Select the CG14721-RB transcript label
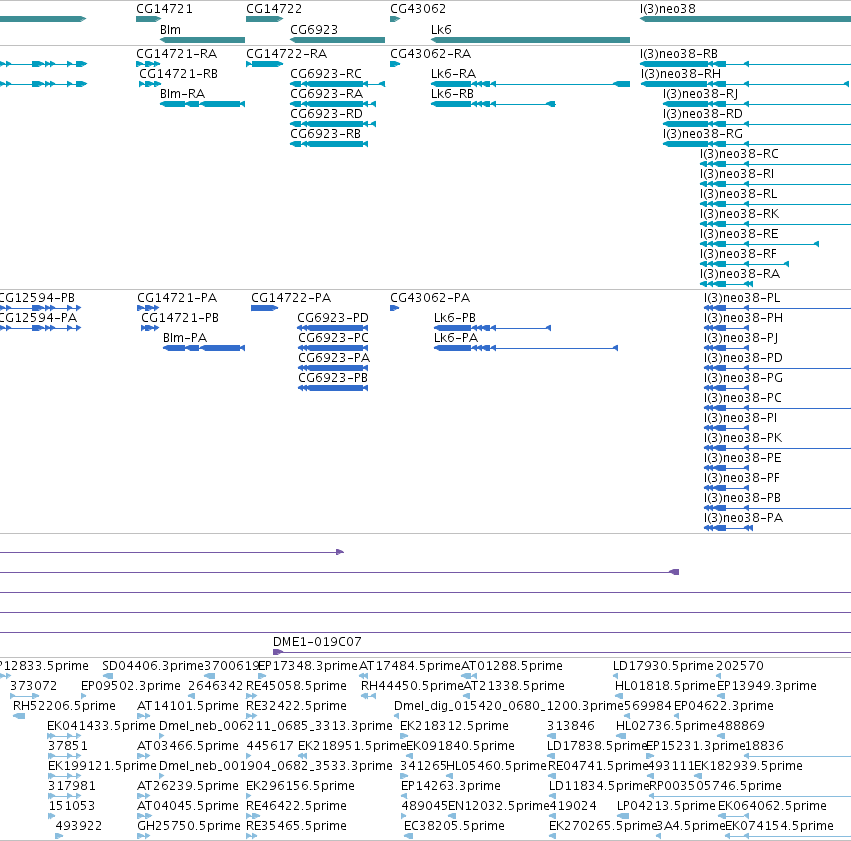 click(179, 74)
